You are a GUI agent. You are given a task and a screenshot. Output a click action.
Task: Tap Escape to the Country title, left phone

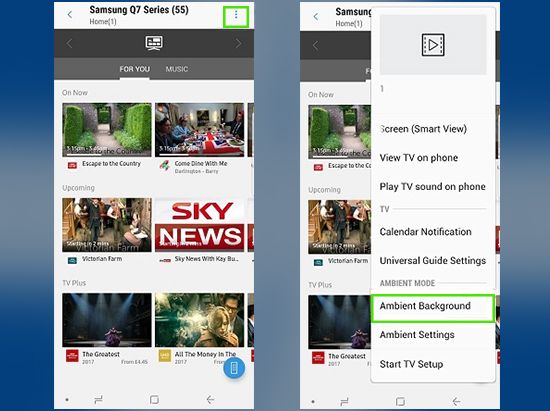coord(112,163)
